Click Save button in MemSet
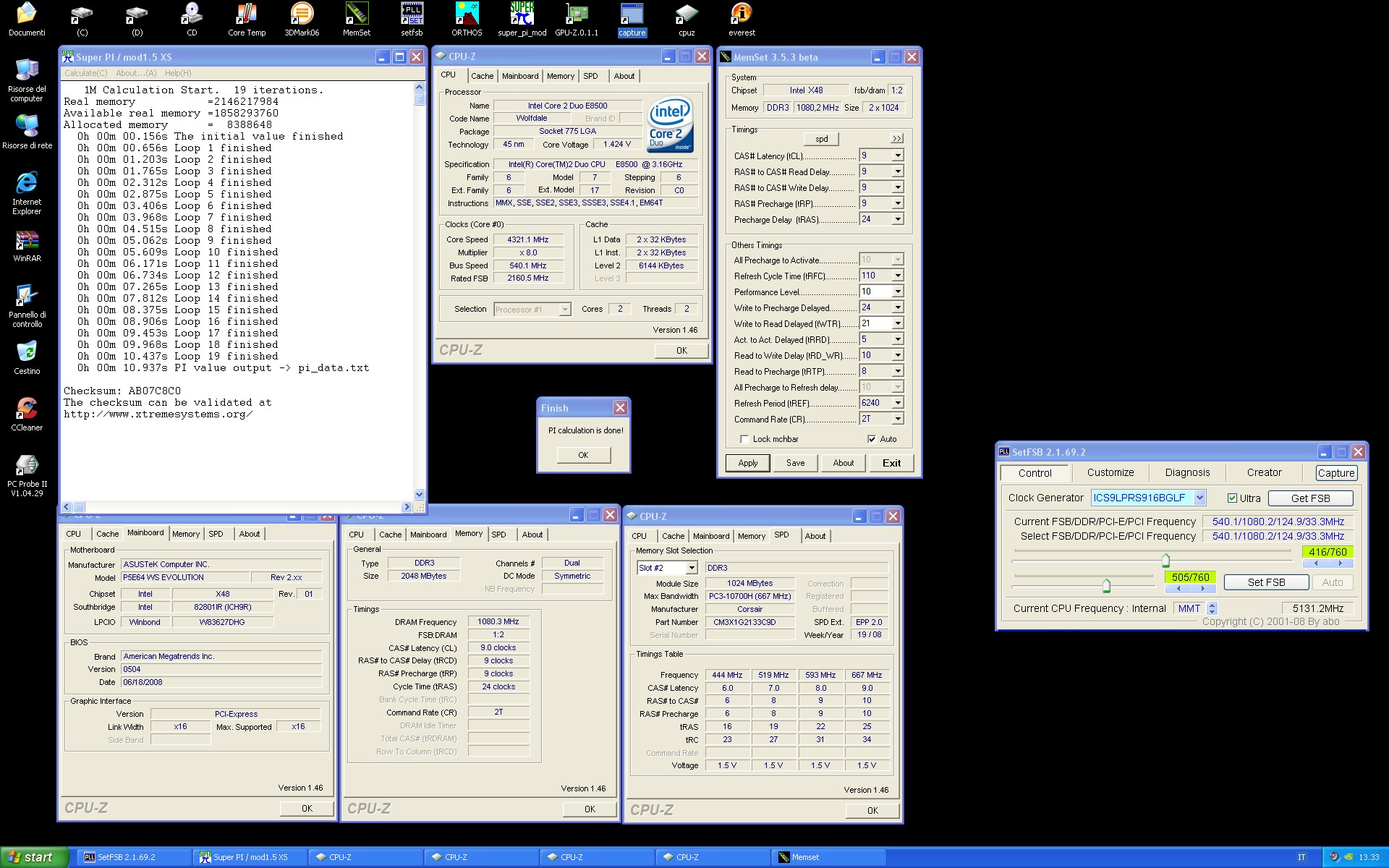 [x=795, y=463]
